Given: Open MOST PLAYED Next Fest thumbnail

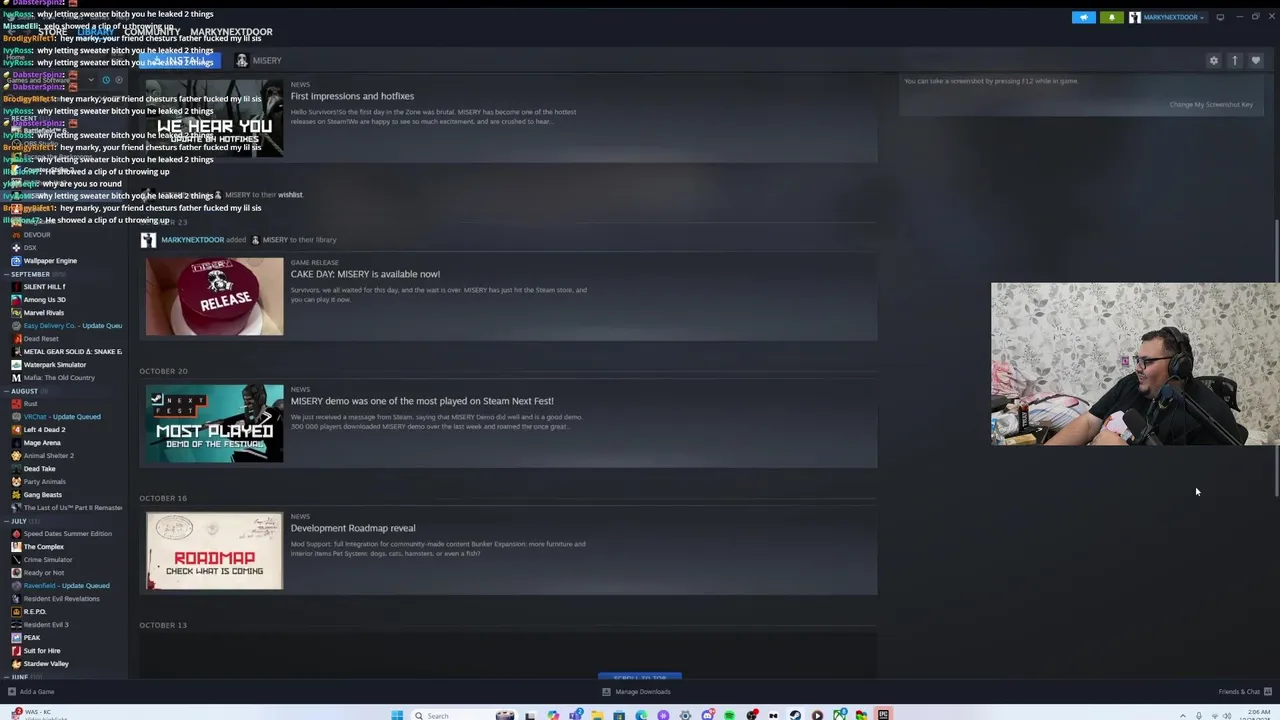Looking at the screenshot, I should 214,423.
